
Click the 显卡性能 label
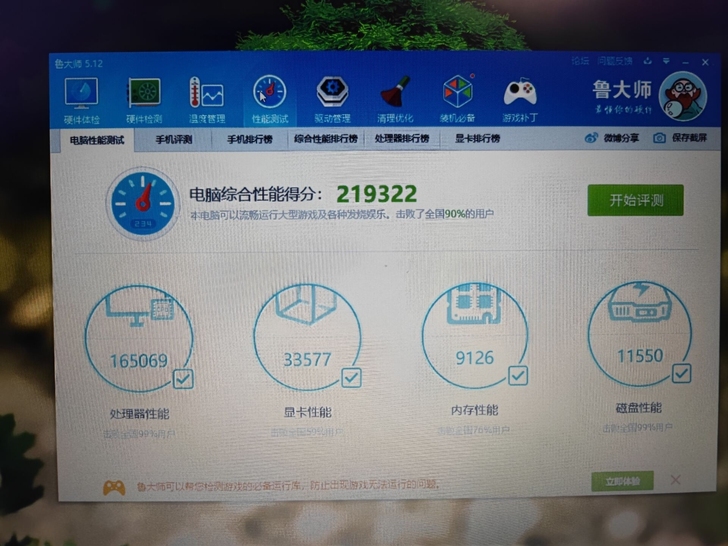307,412
